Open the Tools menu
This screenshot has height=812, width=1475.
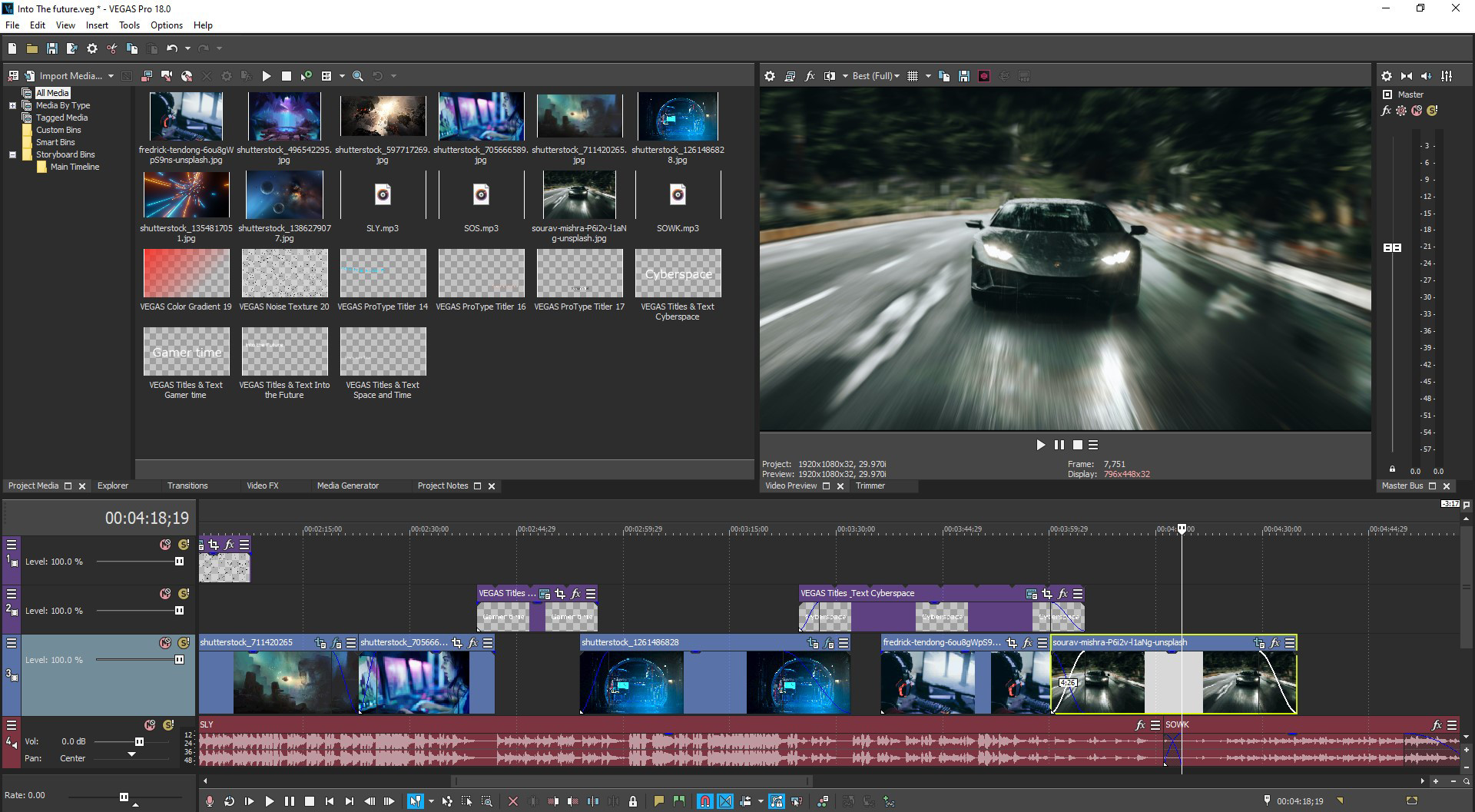pos(128,25)
